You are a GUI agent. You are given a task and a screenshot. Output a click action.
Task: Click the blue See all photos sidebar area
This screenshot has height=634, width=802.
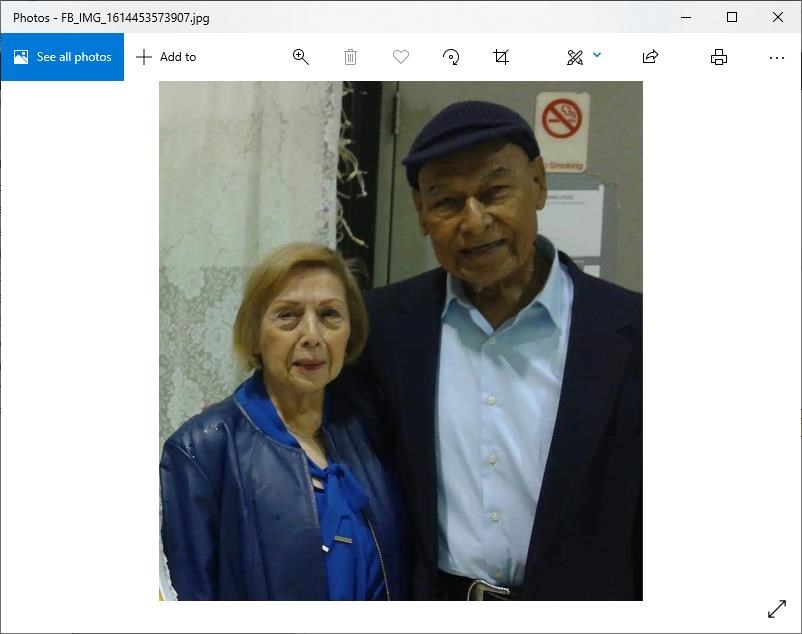(x=61, y=57)
